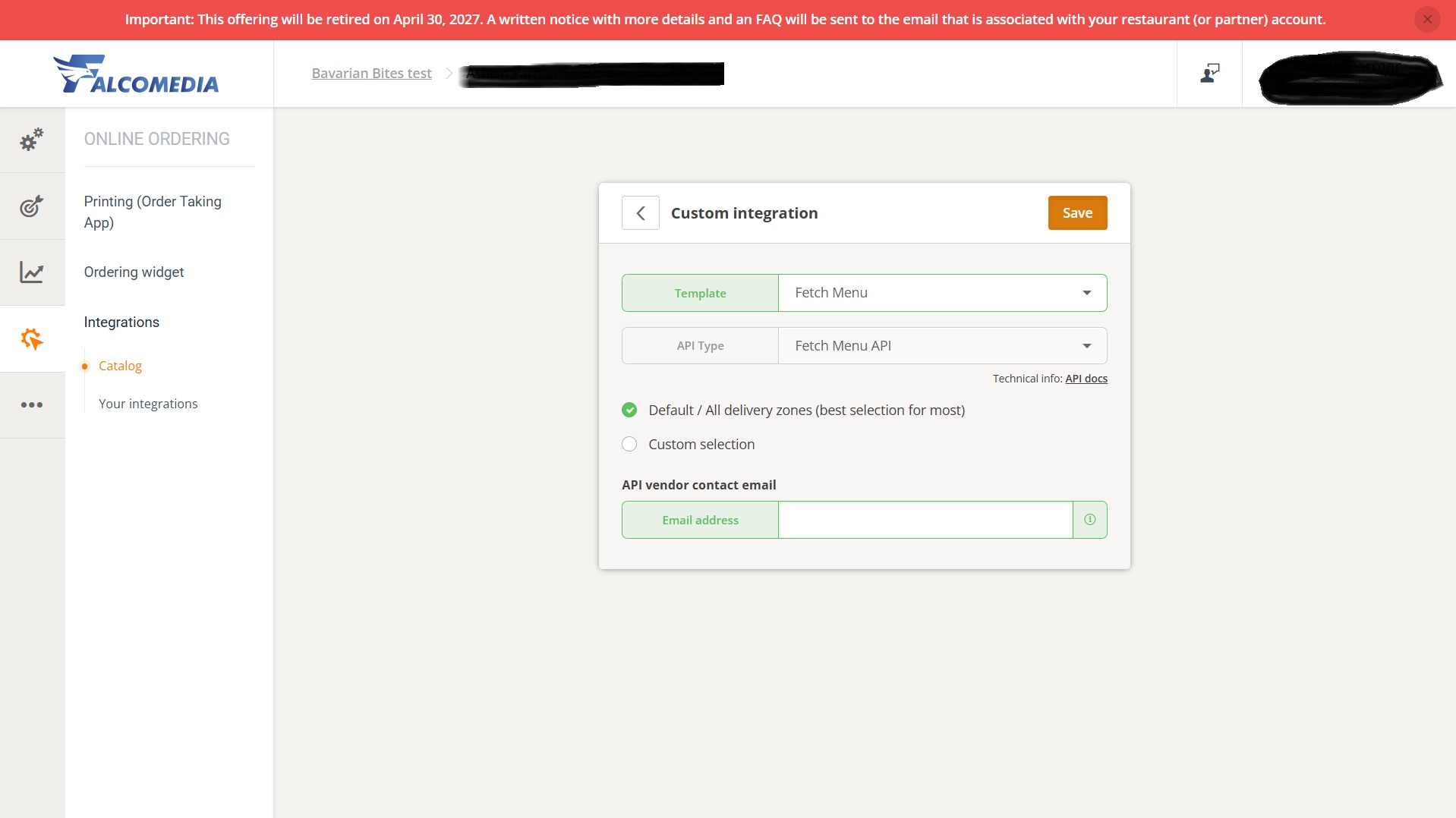The height and width of the screenshot is (818, 1456).
Task: Open the Ordering widget menu item
Action: 134,272
